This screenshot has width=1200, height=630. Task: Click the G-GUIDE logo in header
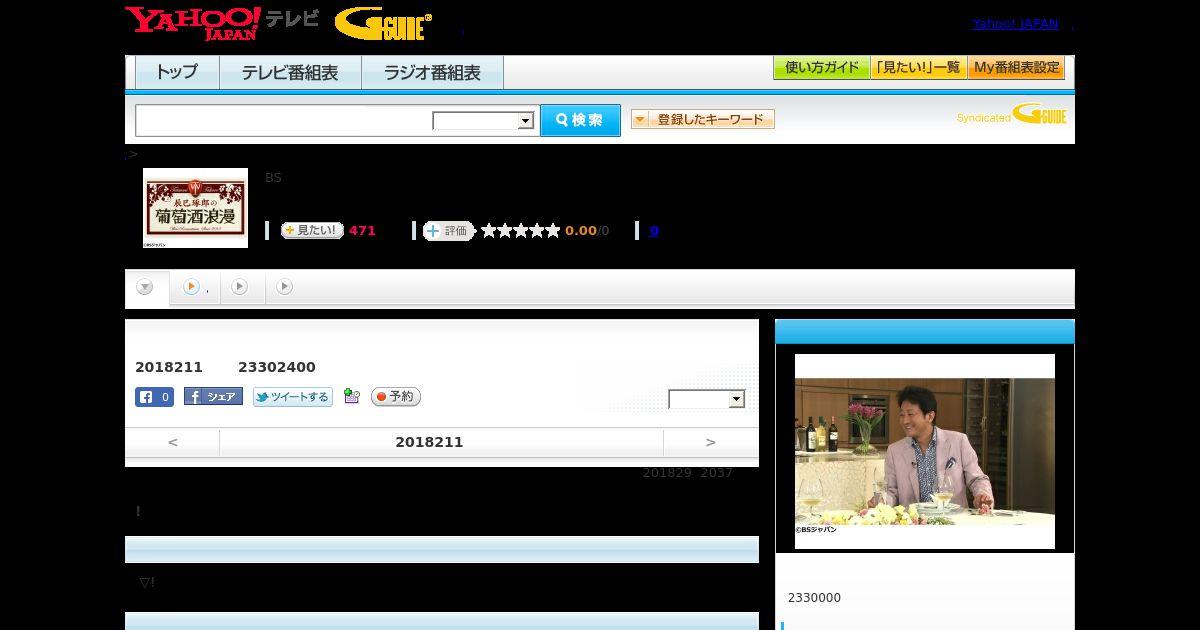click(x=383, y=24)
